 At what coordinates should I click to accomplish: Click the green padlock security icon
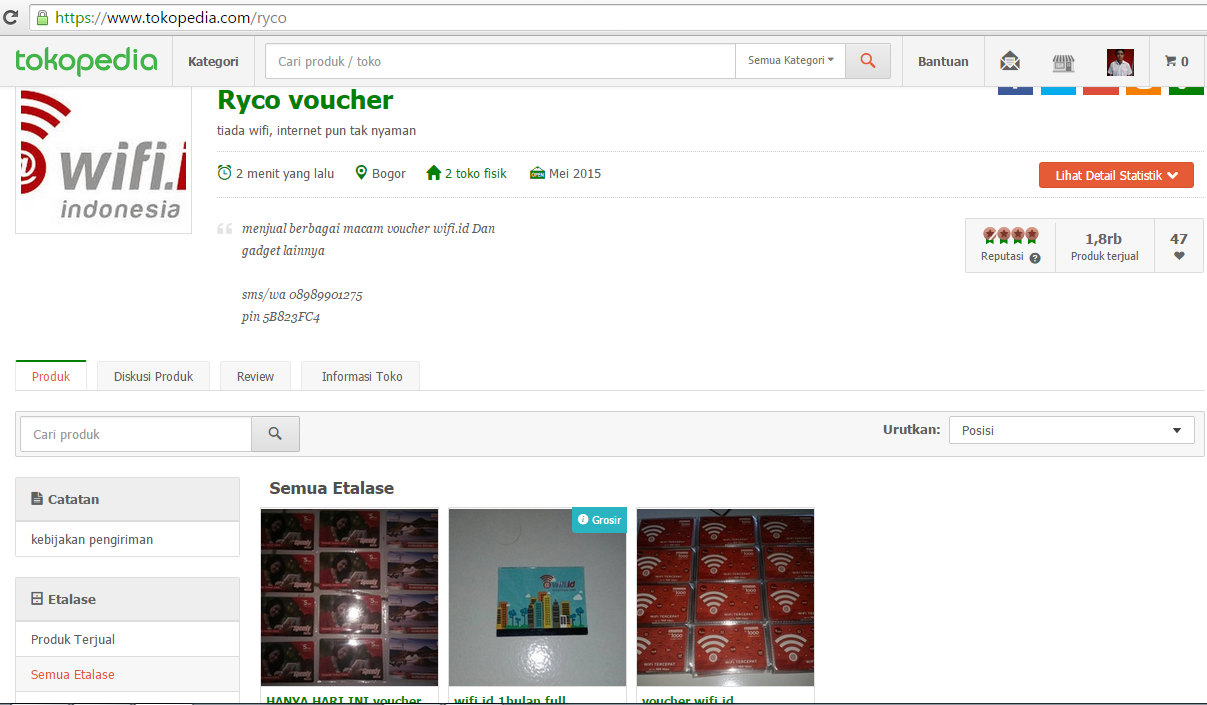[41, 18]
